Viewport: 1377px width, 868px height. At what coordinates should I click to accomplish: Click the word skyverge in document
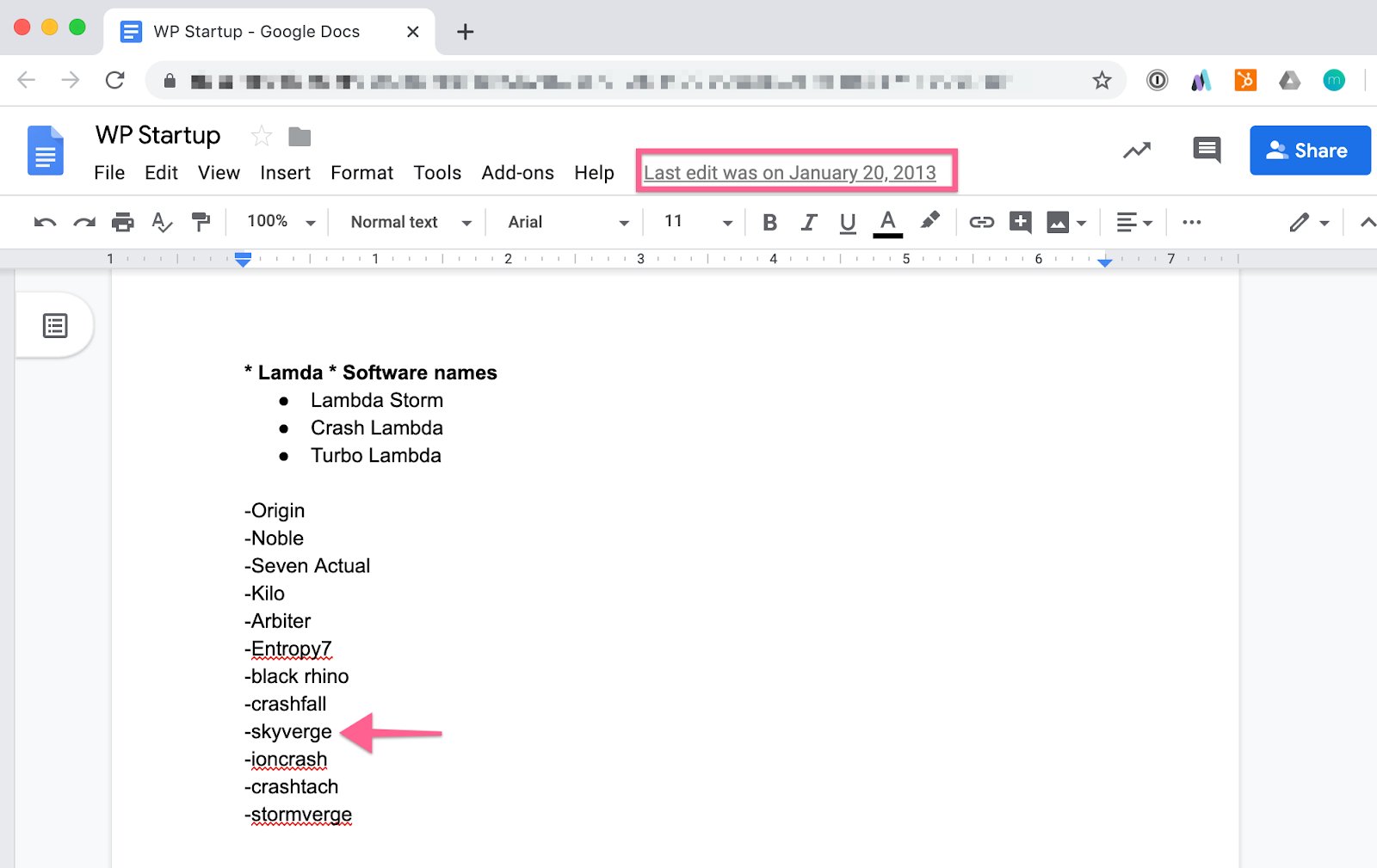coord(291,732)
